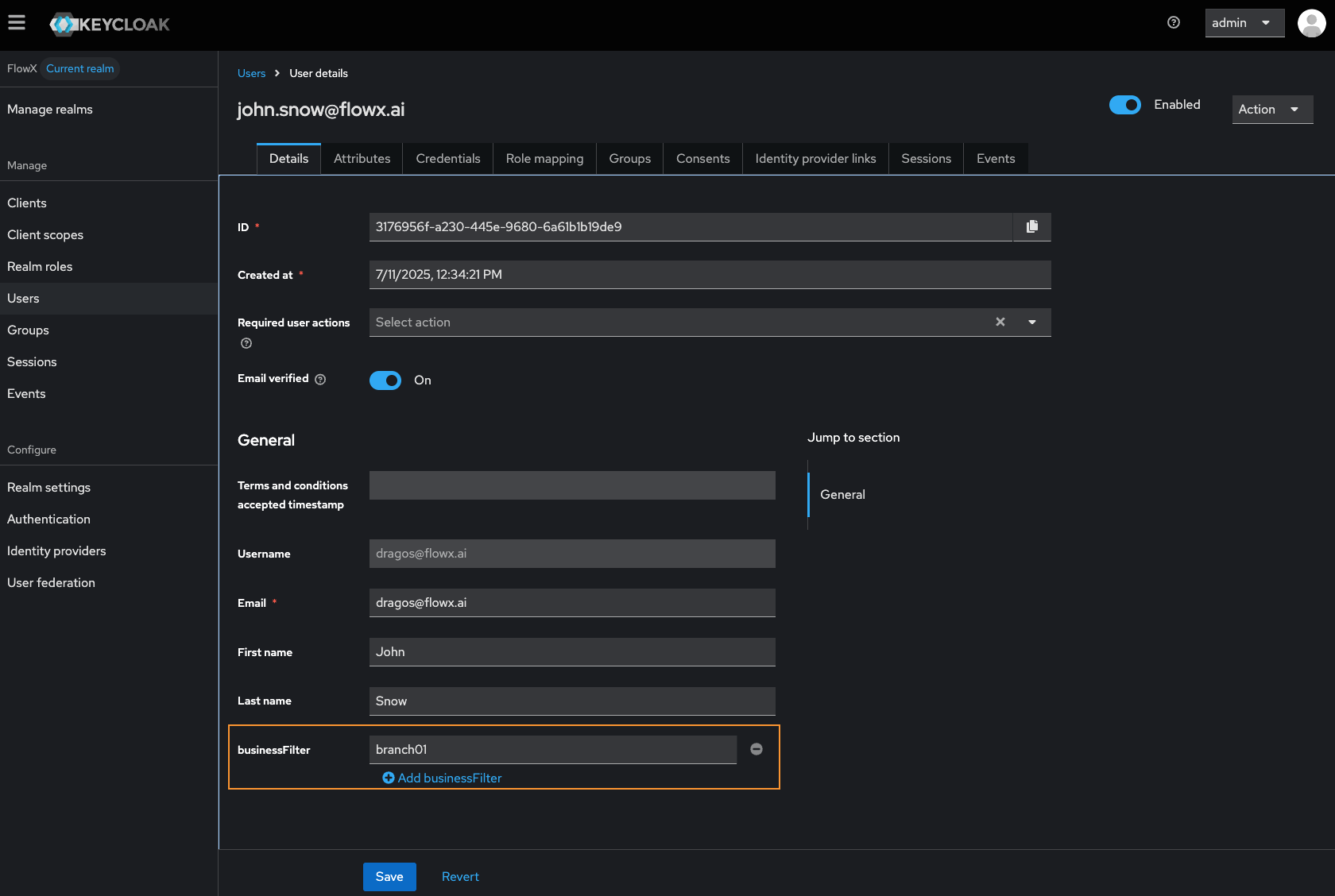The height and width of the screenshot is (896, 1335).
Task: Click the branch01 businessFilter field
Action: [551, 749]
